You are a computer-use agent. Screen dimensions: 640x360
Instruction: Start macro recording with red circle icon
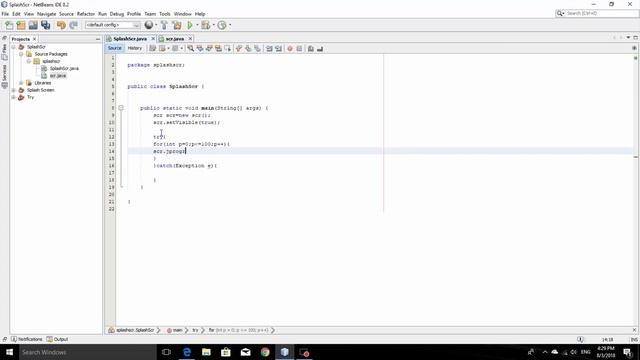290,49
